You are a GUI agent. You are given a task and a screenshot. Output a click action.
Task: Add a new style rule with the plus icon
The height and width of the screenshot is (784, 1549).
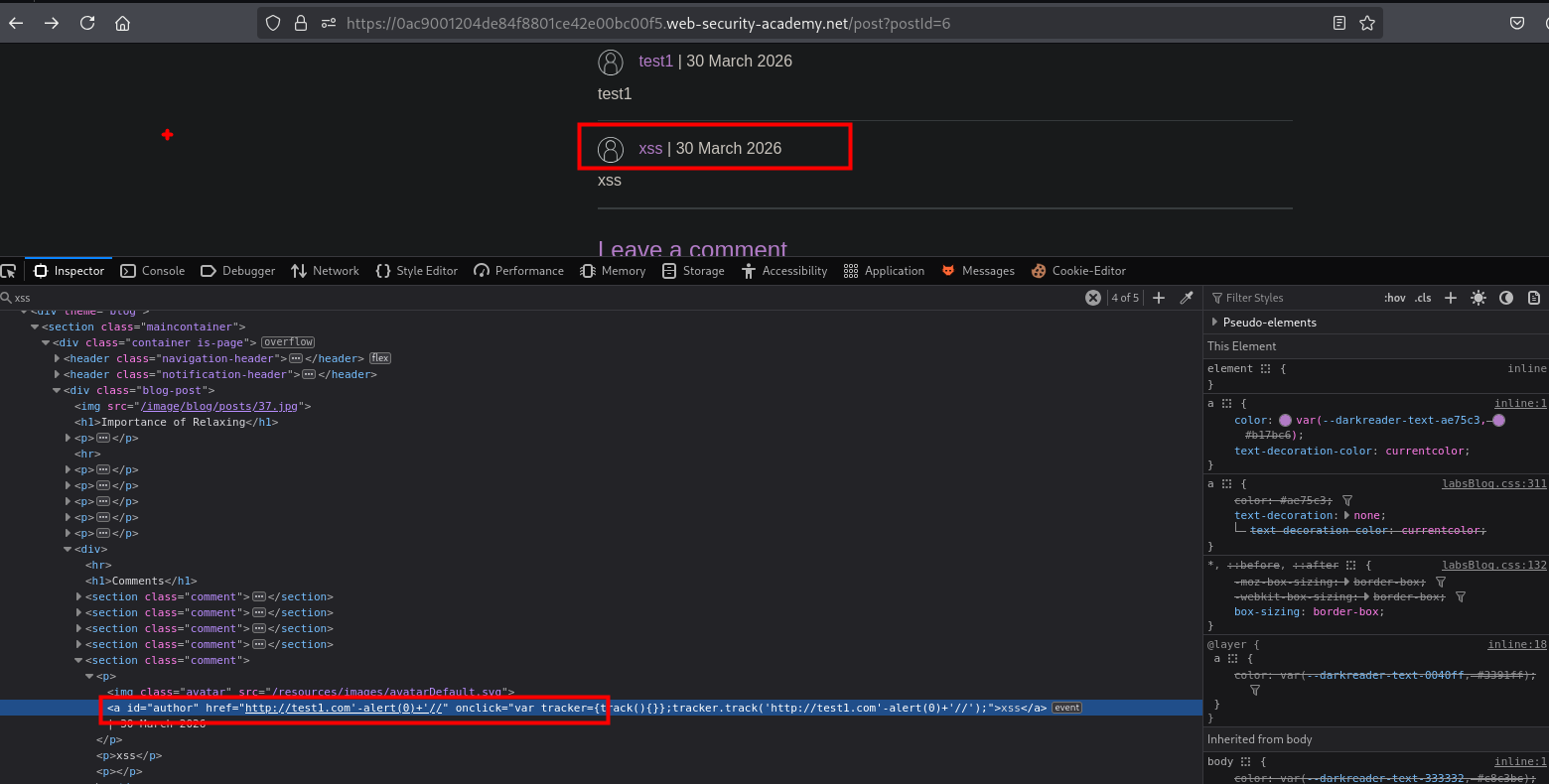pos(1451,298)
